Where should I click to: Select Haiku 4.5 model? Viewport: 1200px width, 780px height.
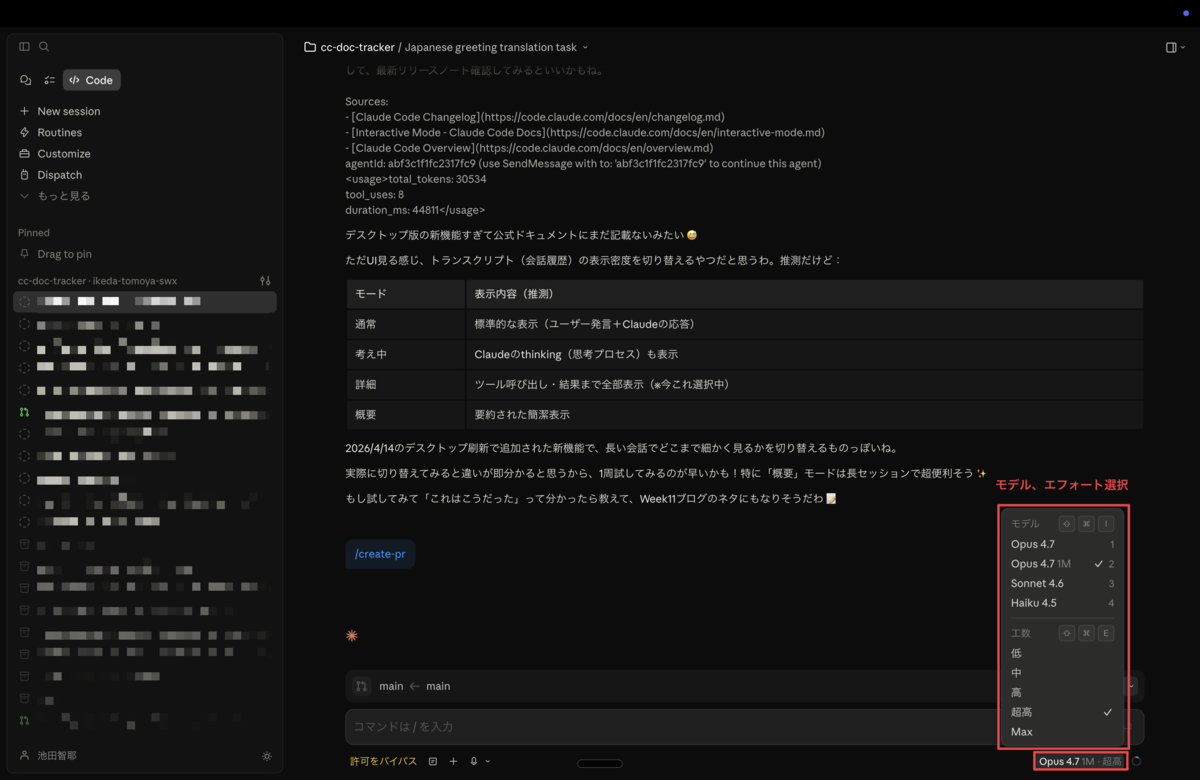pos(1062,603)
